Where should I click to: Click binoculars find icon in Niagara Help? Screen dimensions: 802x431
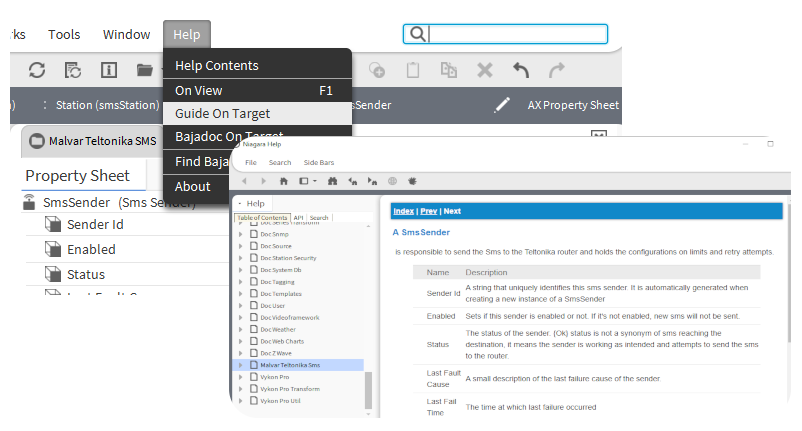click(x=332, y=181)
